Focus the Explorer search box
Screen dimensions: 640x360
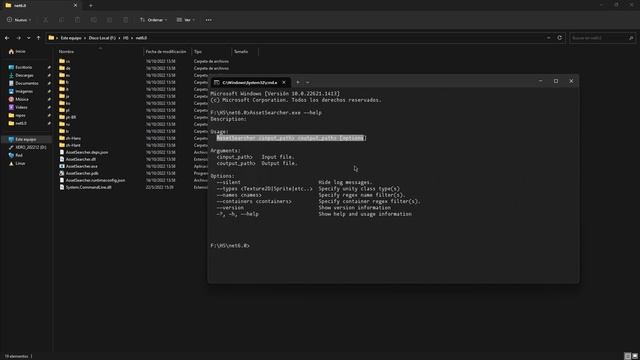click(602, 38)
